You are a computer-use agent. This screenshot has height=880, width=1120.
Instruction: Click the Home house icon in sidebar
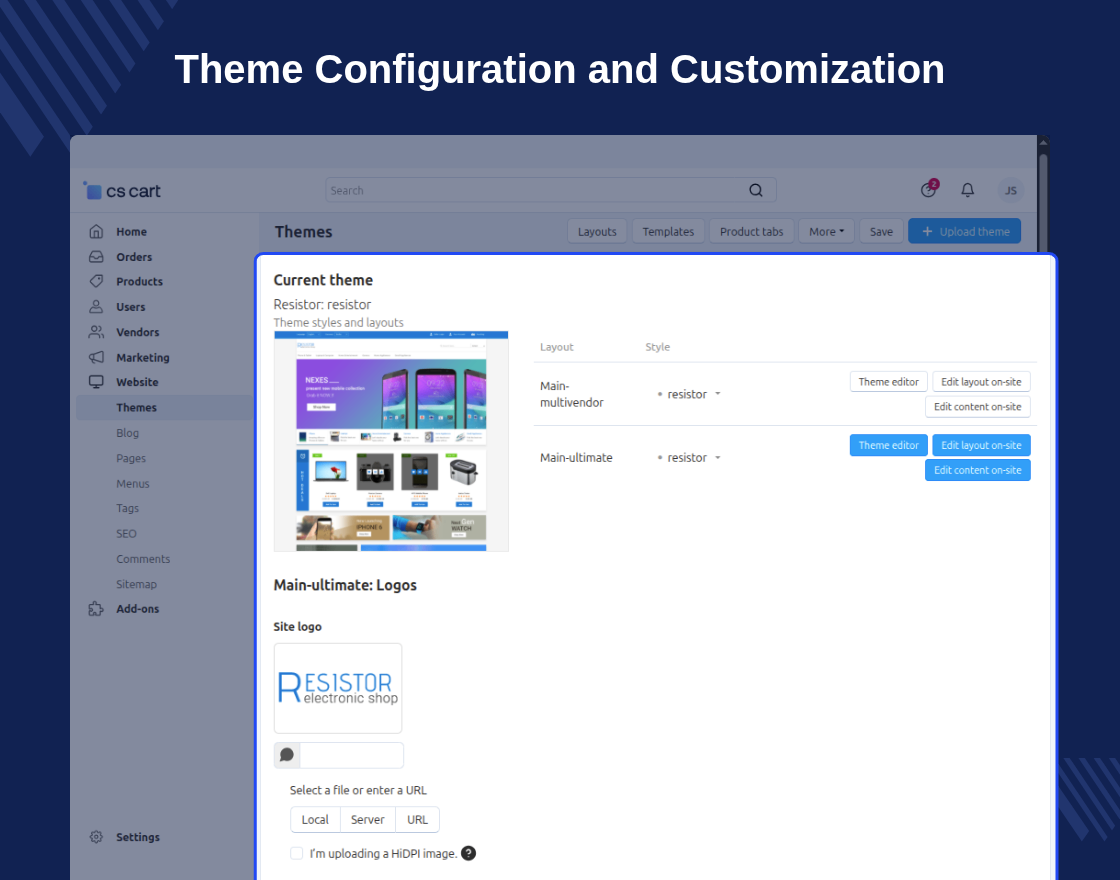tap(96, 231)
